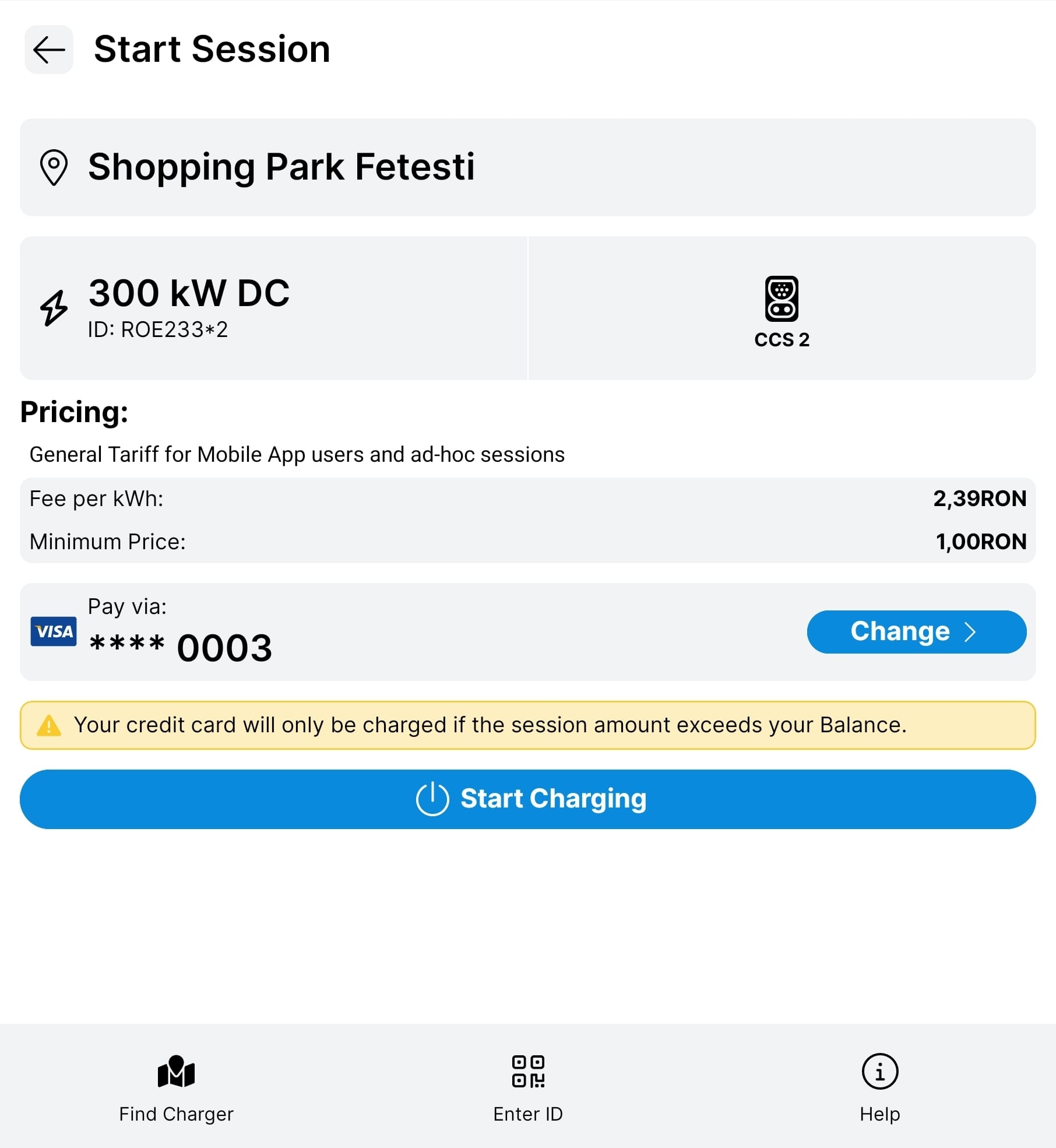This screenshot has height=1148, width=1056.
Task: Click the lightning bolt power icon
Action: 54,307
